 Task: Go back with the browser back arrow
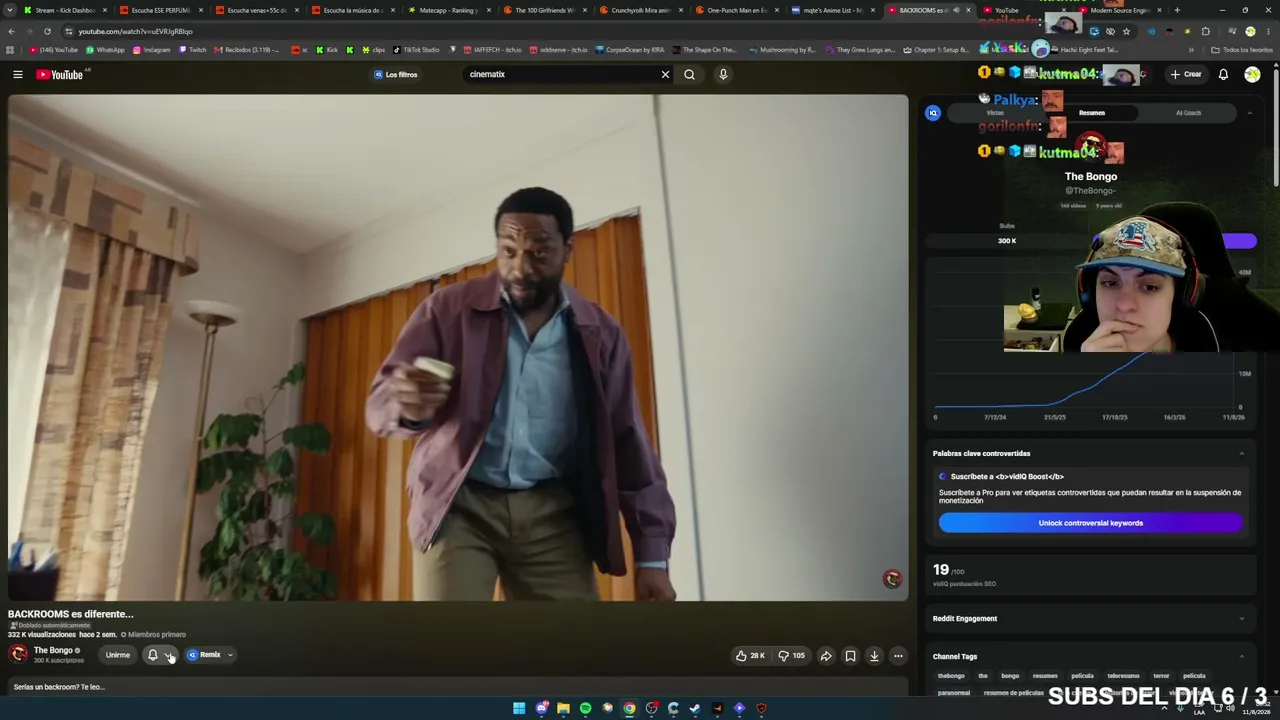(x=11, y=31)
